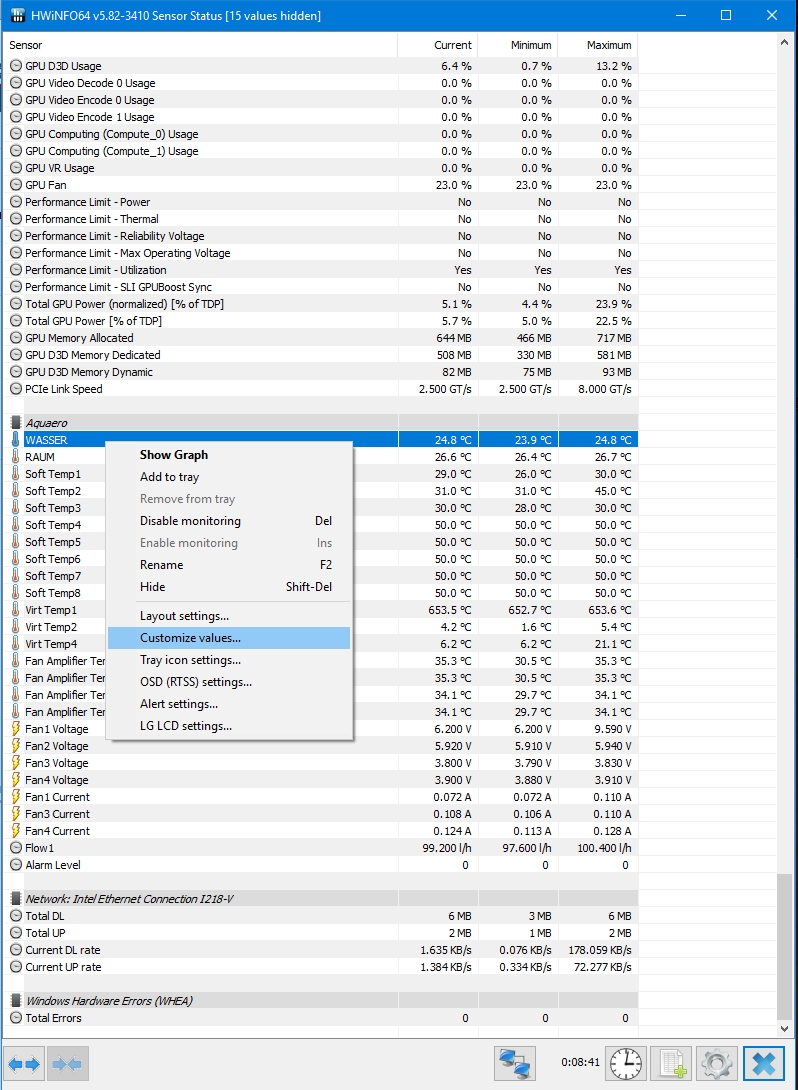Select GPU Video Decode 0 Usage row

(320, 83)
